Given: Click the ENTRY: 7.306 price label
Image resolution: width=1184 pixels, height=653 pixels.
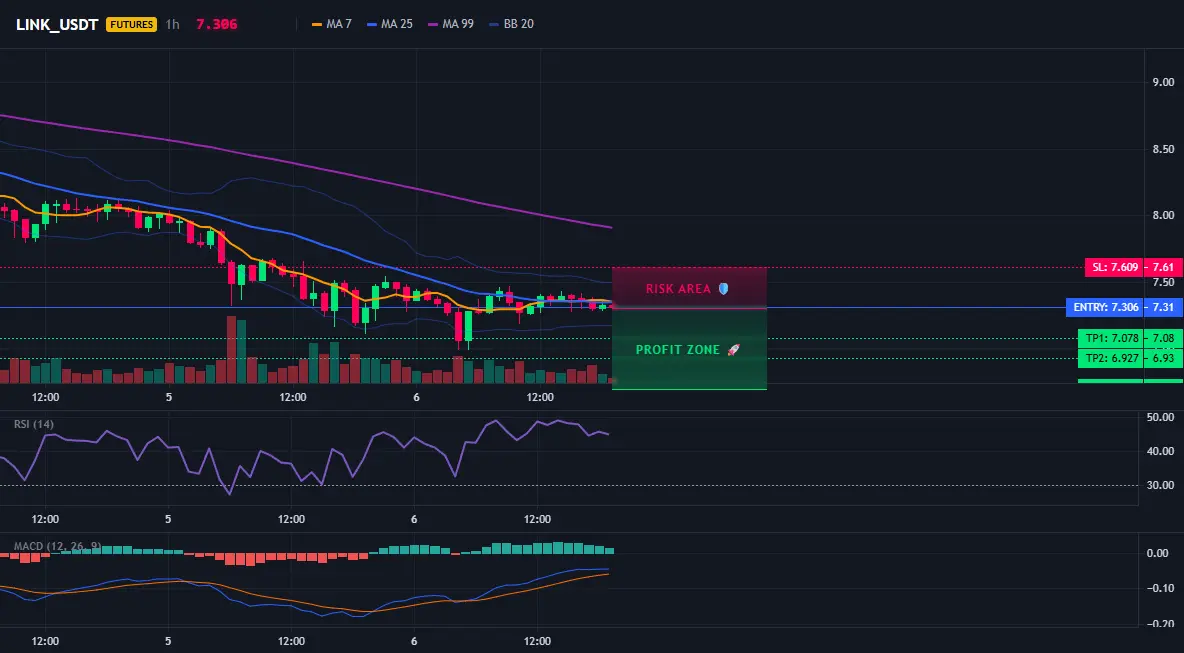Looking at the screenshot, I should tap(1104, 308).
